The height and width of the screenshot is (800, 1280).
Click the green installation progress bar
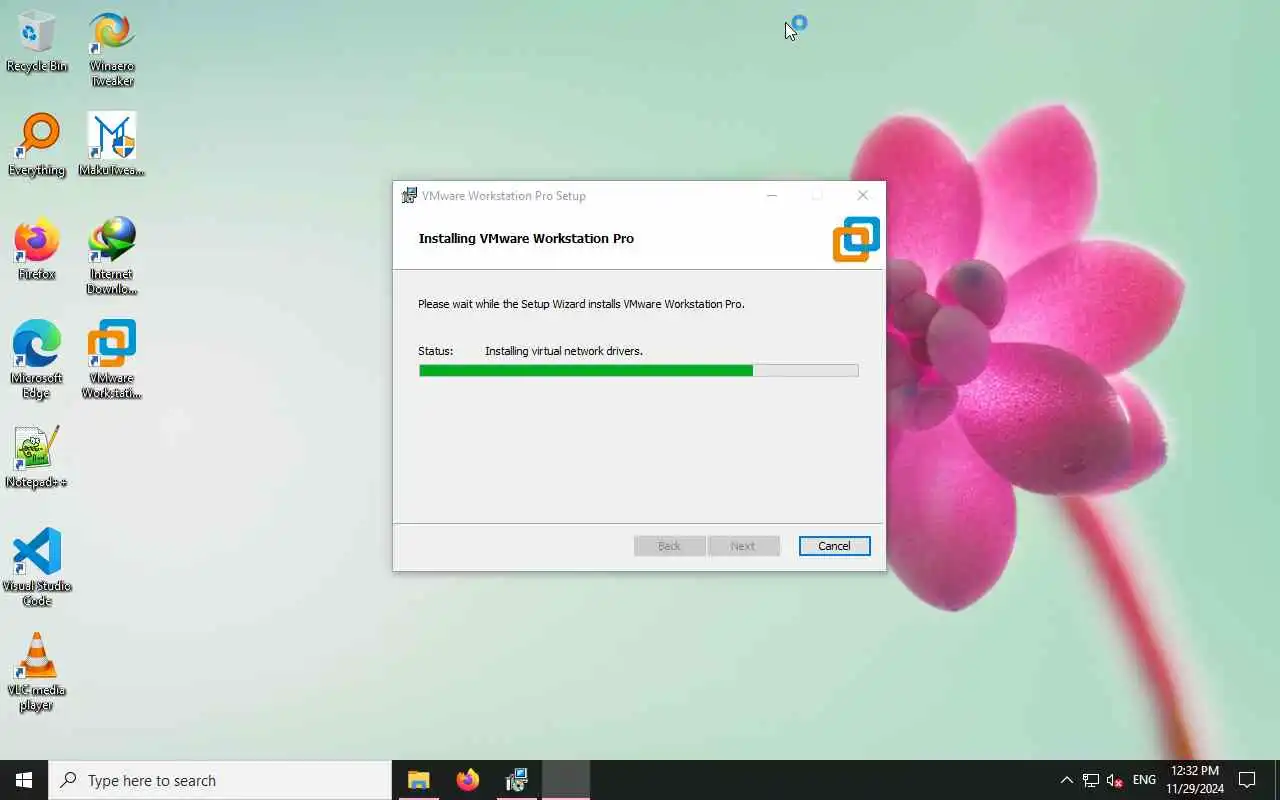coord(638,370)
